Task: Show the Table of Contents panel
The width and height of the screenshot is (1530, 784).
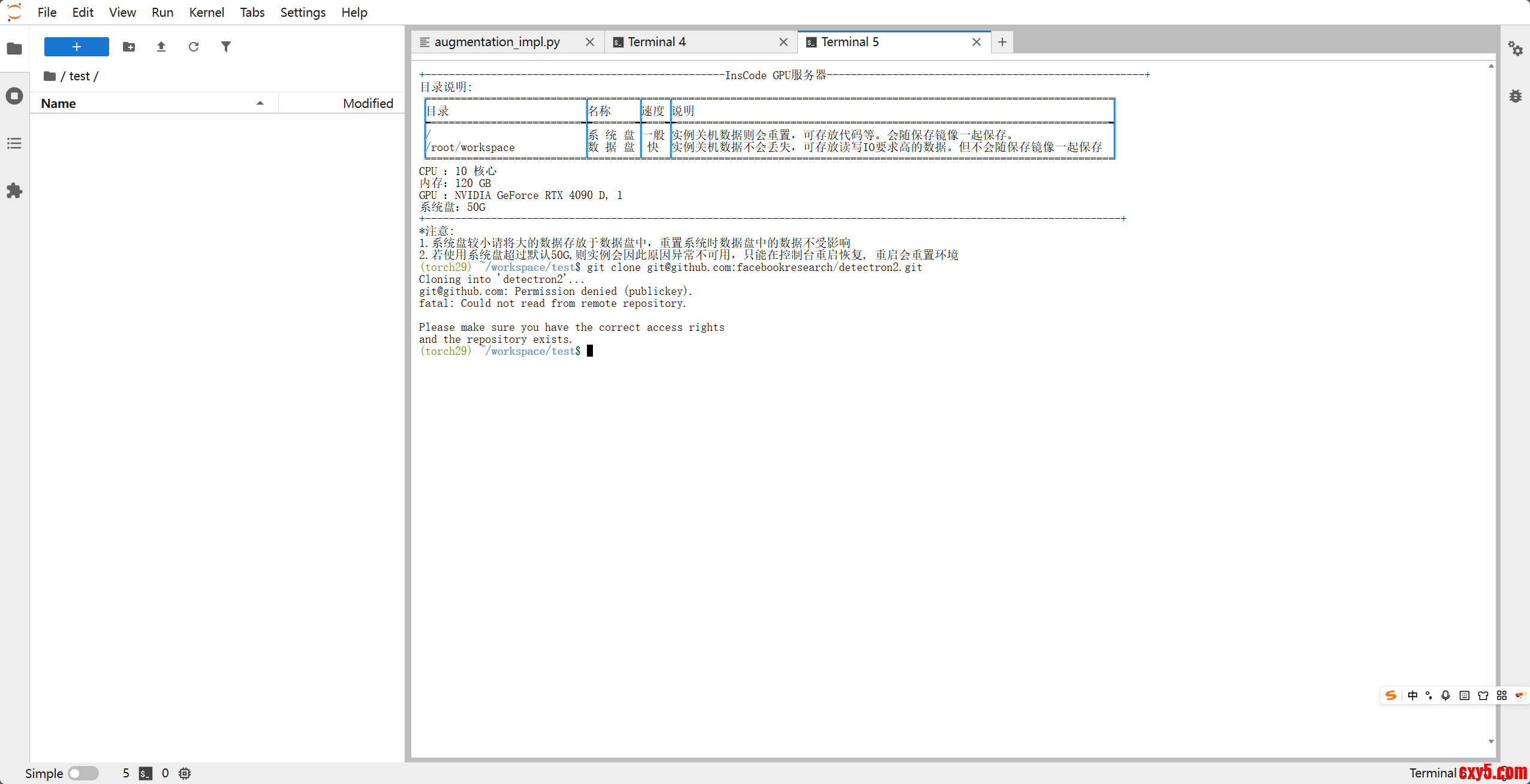Action: click(x=14, y=143)
